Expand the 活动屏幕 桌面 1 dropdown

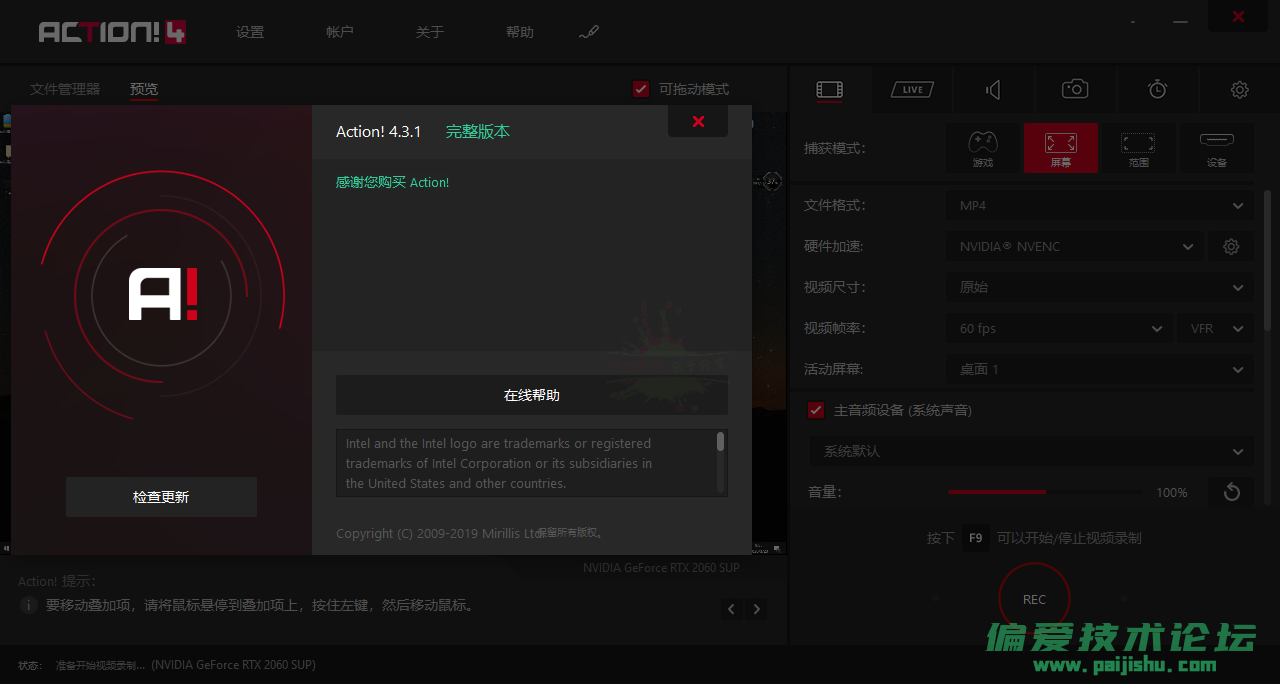pos(1099,369)
